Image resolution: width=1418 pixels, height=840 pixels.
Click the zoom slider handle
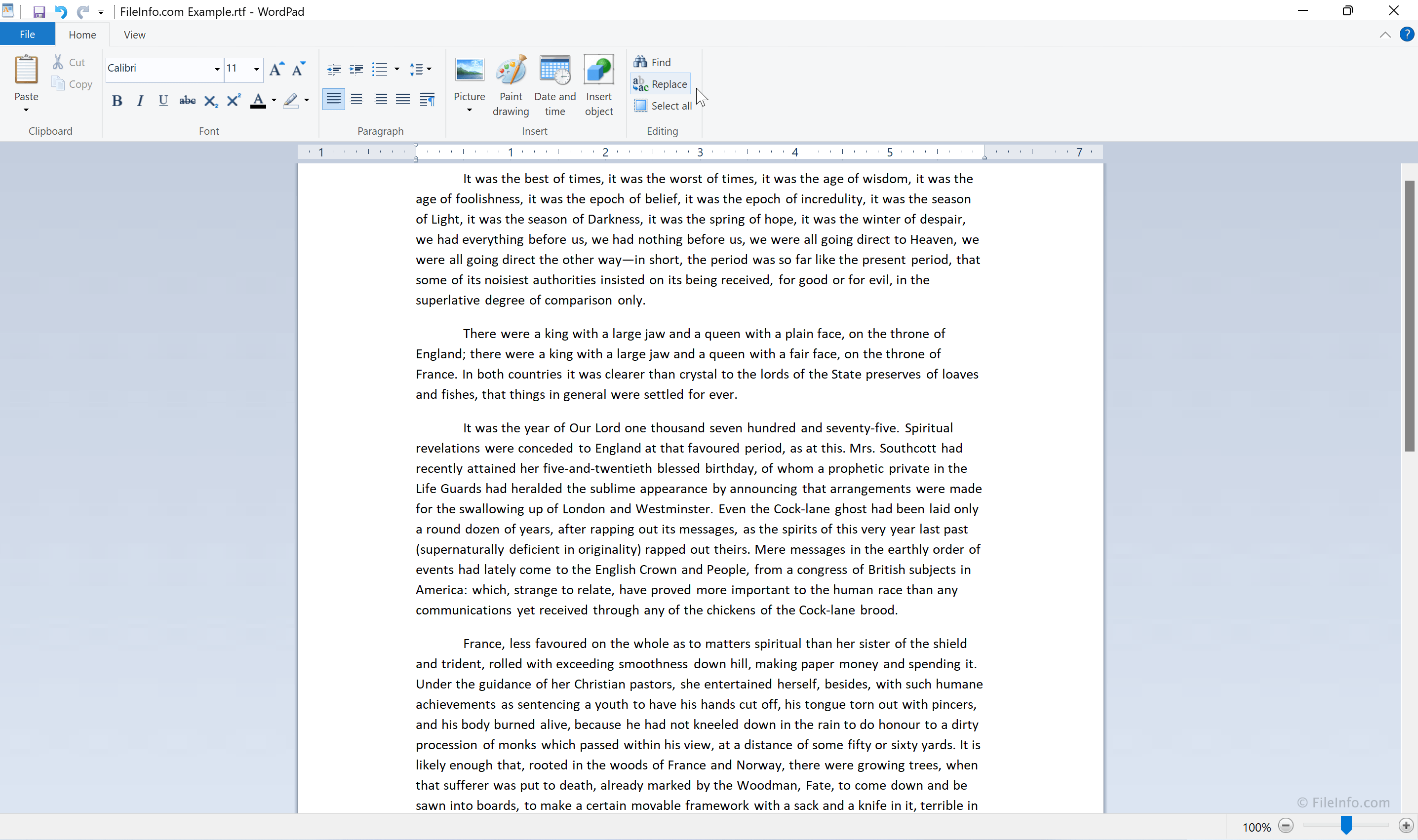click(1346, 826)
